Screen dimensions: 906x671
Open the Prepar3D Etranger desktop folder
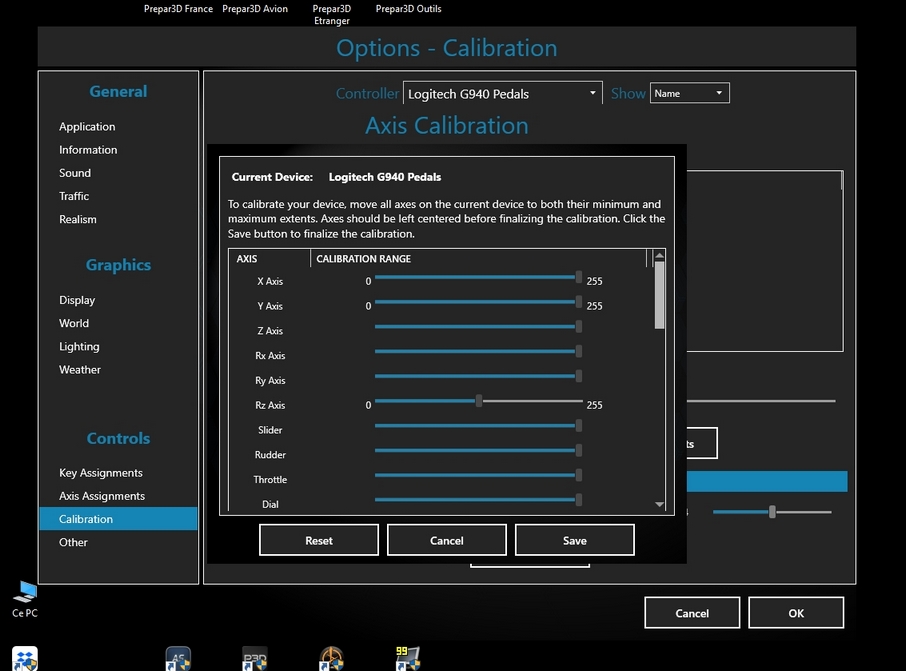pos(332,14)
